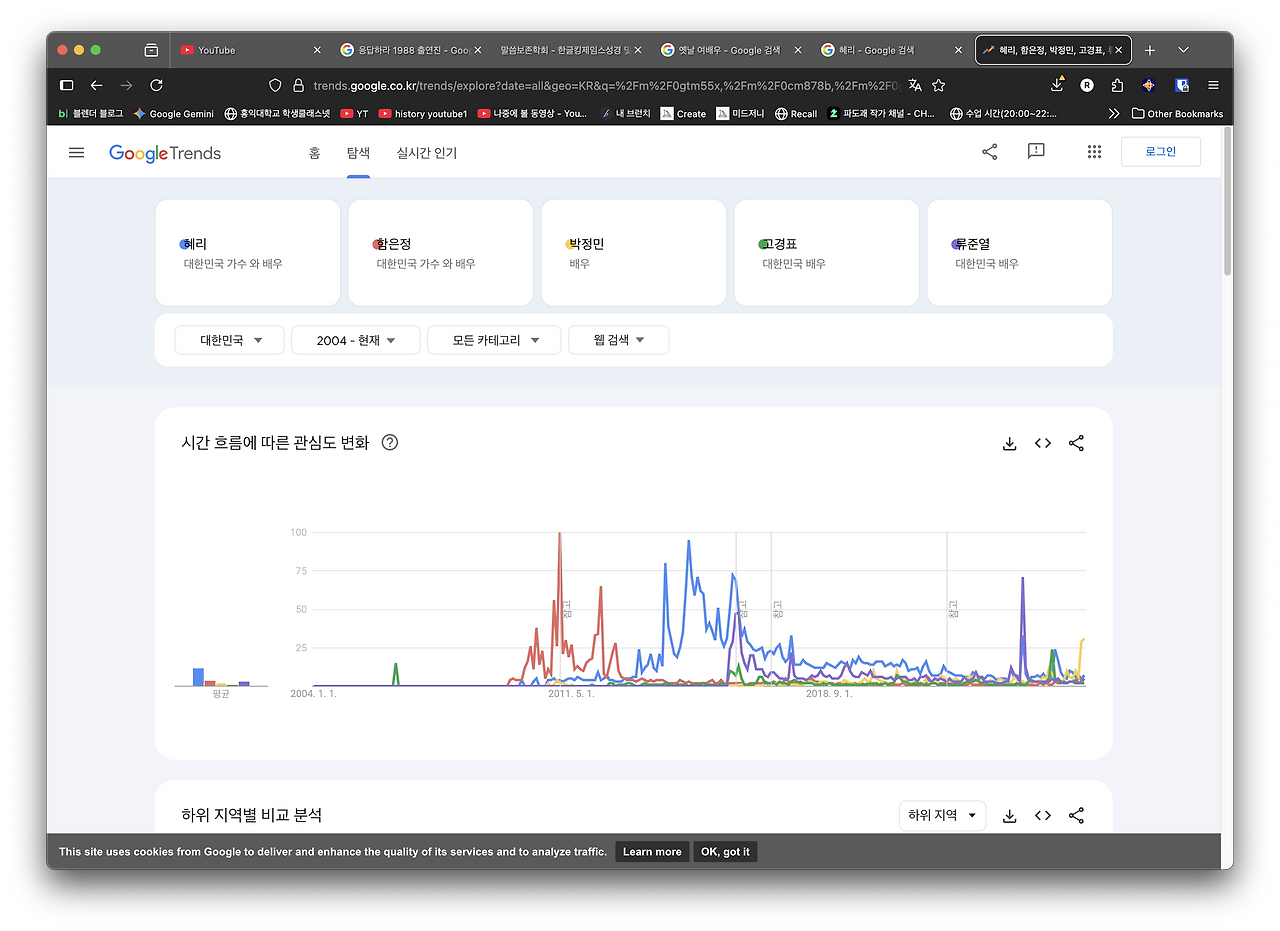Reload the page with the refresh icon
Image resolution: width=1280 pixels, height=931 pixels.
coord(156,85)
